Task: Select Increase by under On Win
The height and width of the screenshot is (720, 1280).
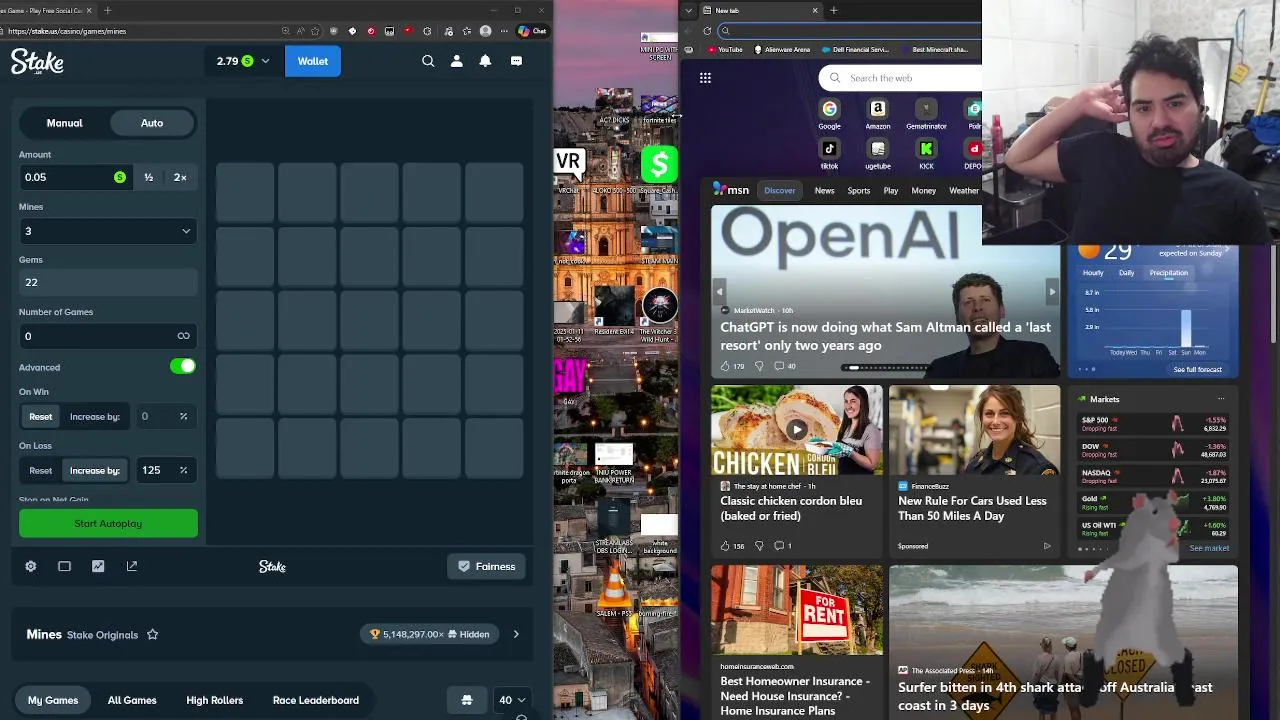Action: pyautogui.click(x=95, y=416)
